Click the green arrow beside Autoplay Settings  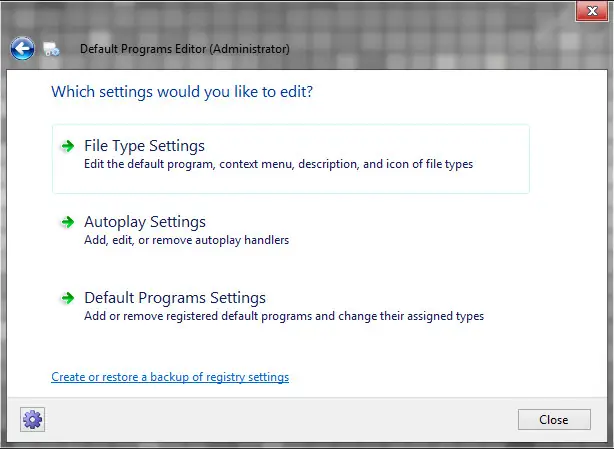pos(67,222)
